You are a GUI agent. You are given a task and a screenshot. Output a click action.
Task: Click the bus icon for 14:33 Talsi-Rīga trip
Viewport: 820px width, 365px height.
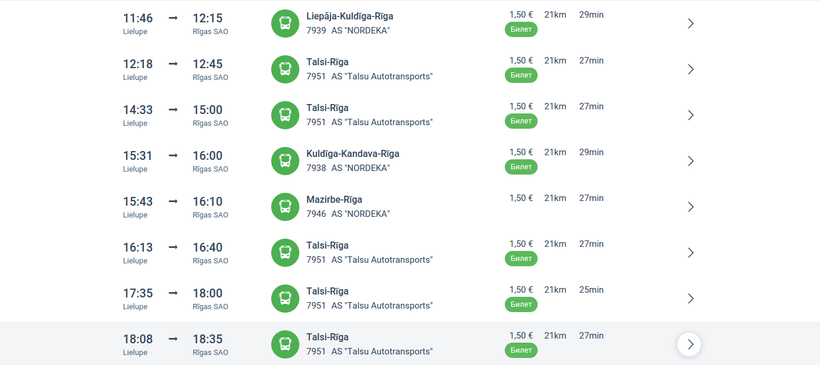285,115
